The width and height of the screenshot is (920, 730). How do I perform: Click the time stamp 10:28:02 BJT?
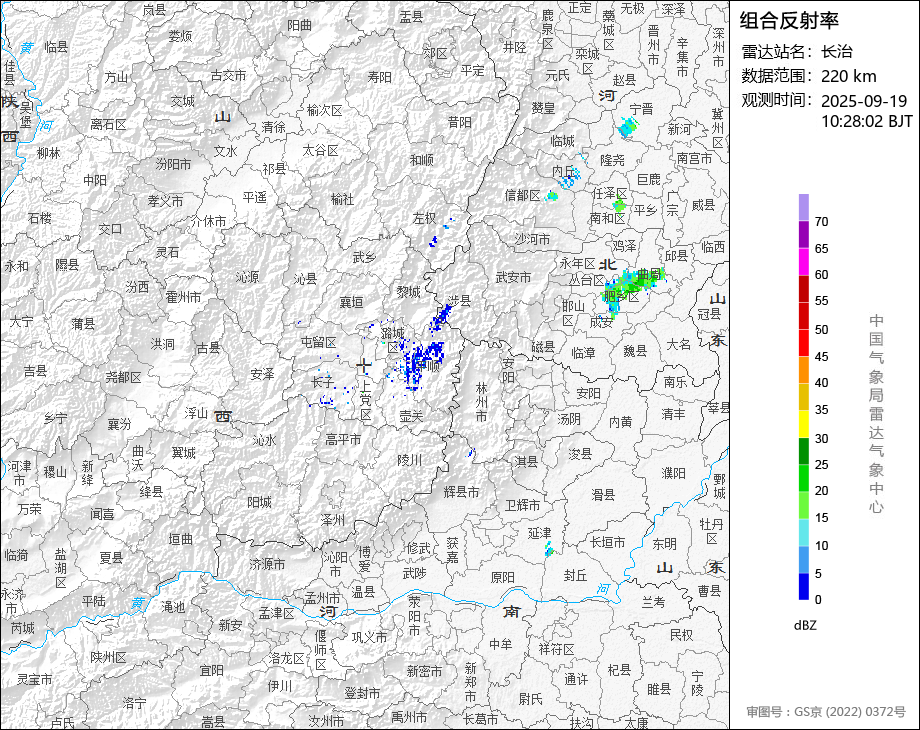pos(867,121)
